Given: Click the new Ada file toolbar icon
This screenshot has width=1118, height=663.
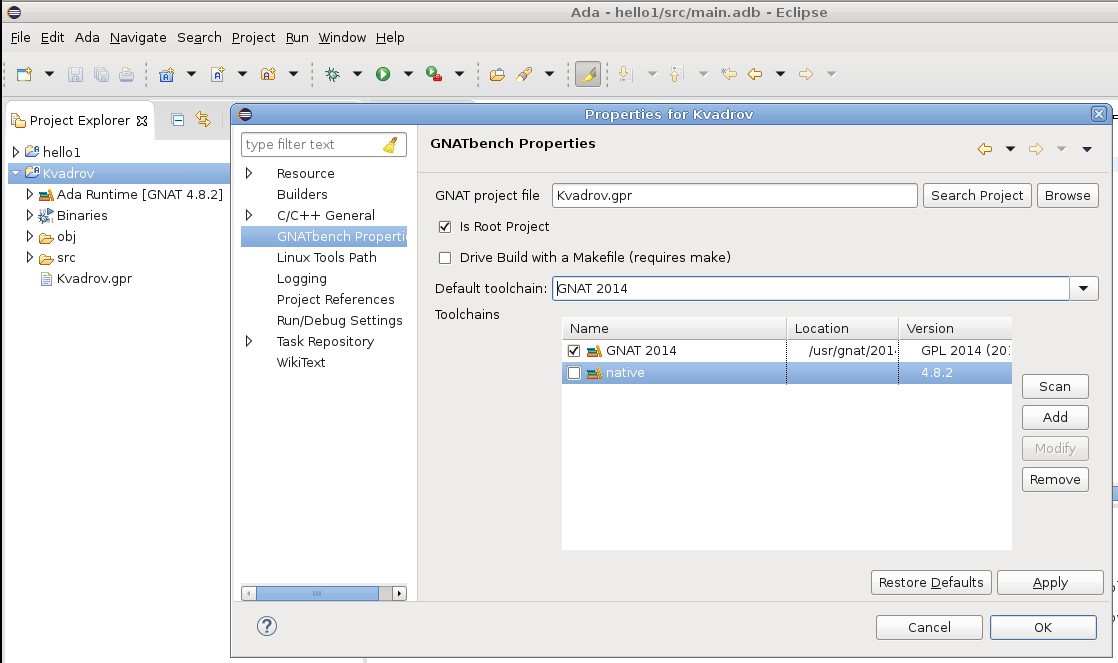Looking at the screenshot, I should 217,74.
